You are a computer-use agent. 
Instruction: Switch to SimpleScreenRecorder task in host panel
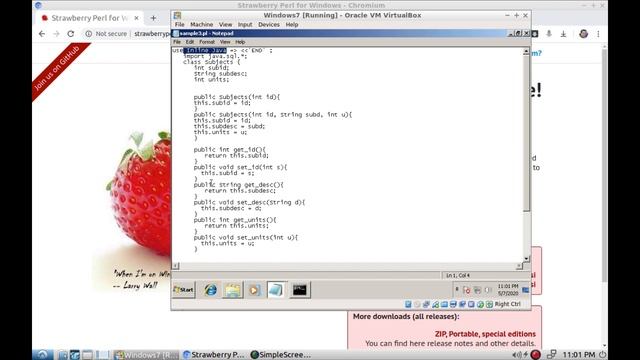tap(280, 355)
